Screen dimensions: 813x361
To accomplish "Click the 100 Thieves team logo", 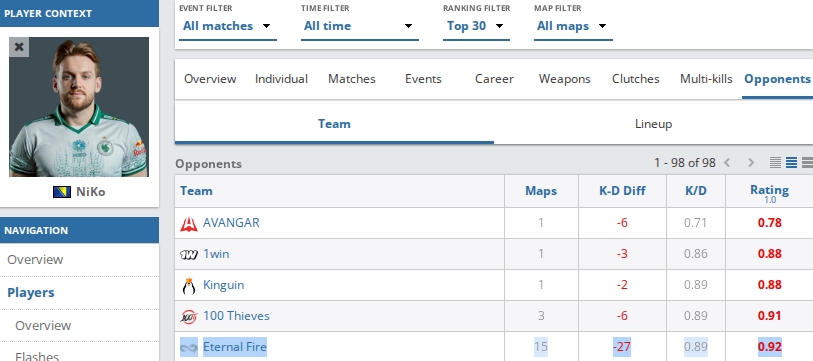I will [189, 316].
